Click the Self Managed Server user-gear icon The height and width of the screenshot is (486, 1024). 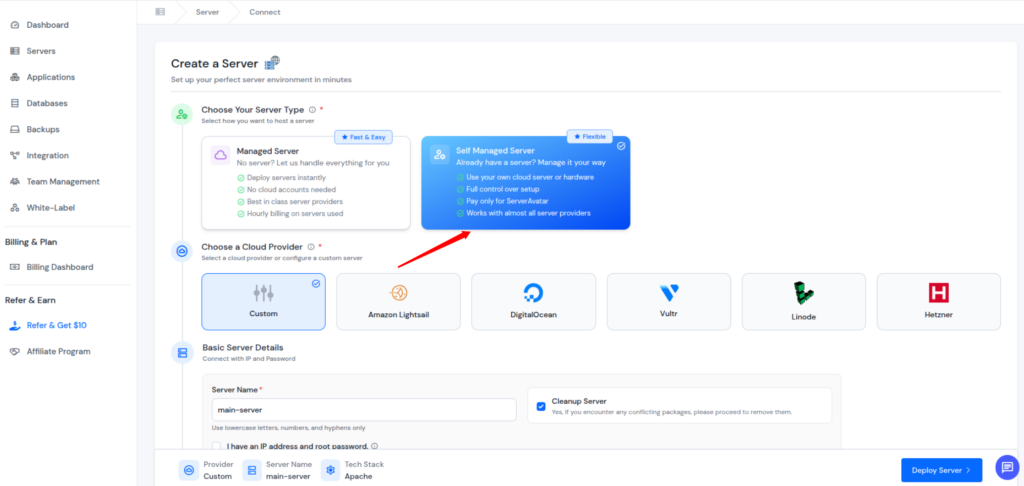coord(440,154)
